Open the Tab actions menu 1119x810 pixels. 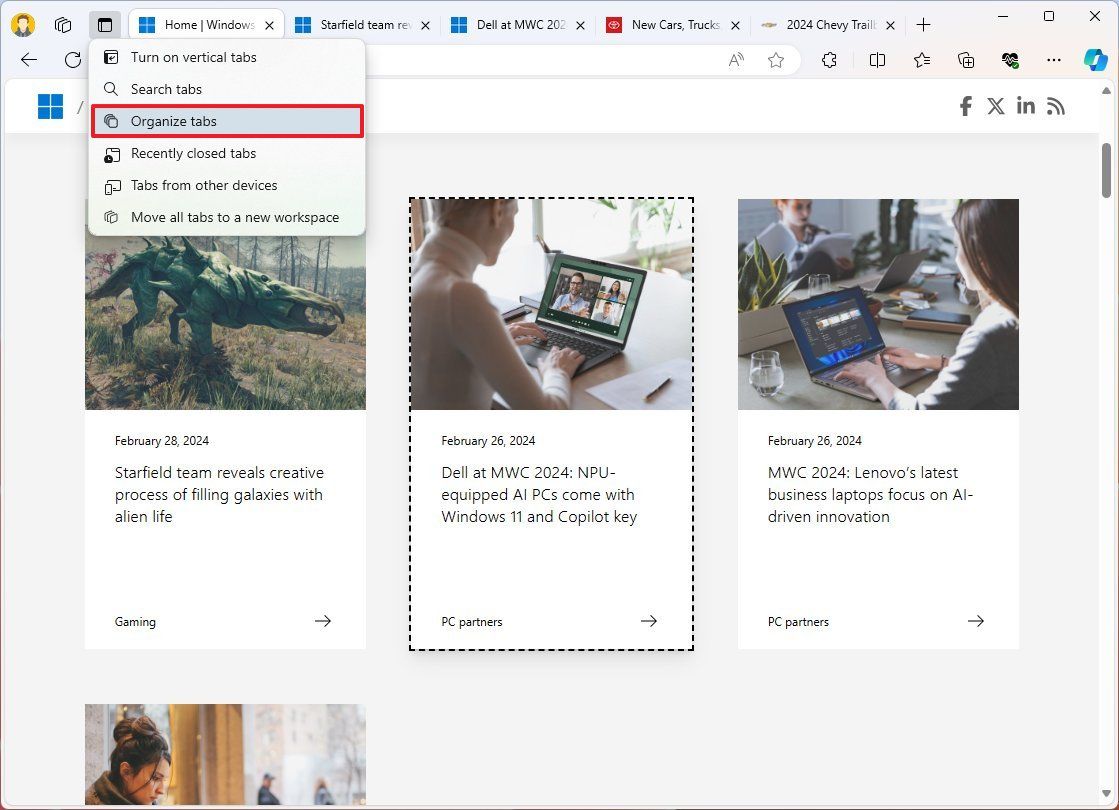click(104, 24)
